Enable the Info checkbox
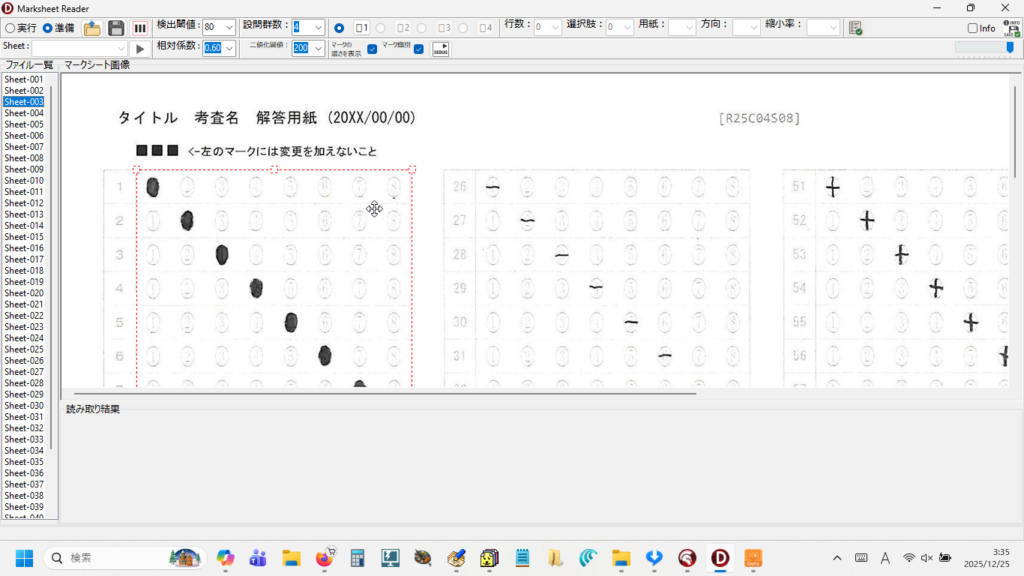The image size is (1024, 576). click(972, 28)
